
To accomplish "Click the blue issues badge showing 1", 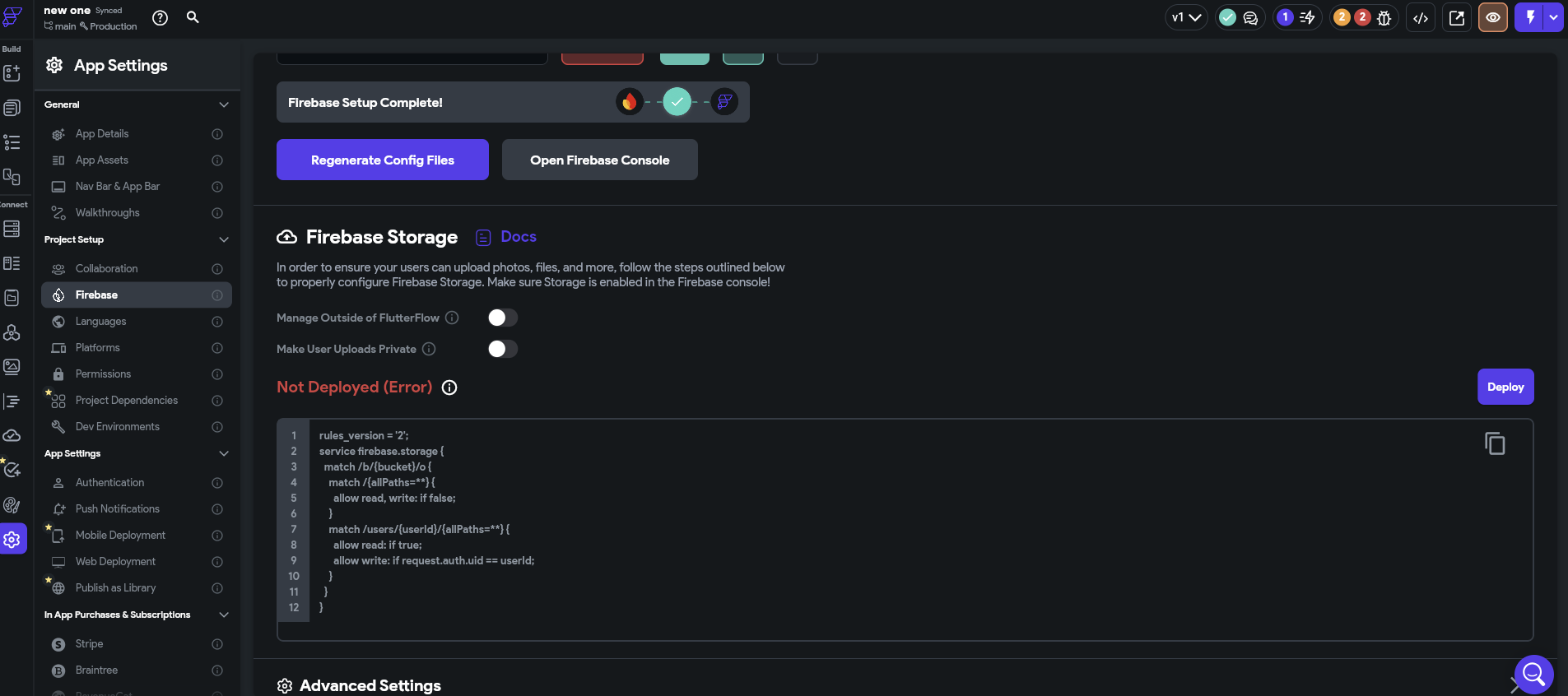I will 1285,17.
